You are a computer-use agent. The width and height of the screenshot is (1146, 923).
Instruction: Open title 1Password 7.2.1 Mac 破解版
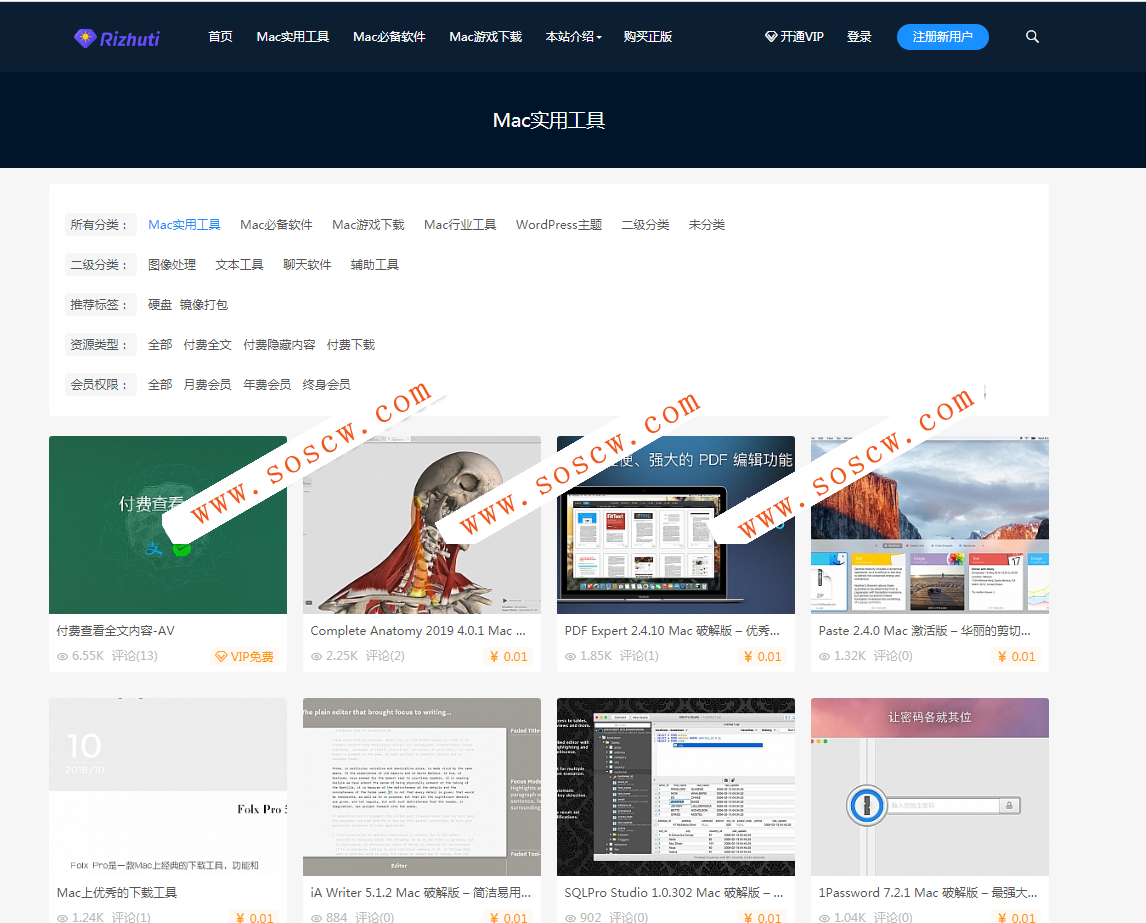pyautogui.click(x=927, y=892)
